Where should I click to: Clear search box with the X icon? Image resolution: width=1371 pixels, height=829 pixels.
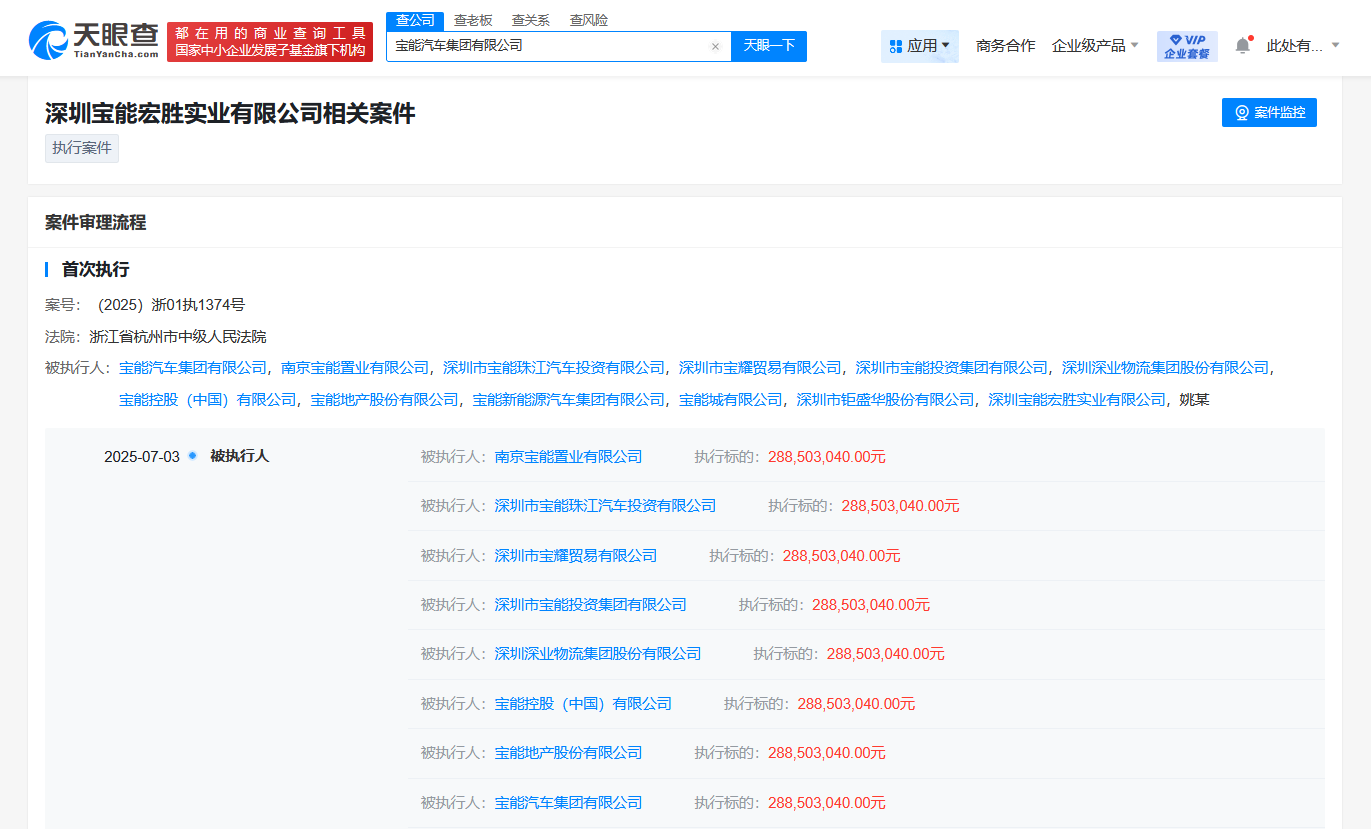tap(715, 46)
